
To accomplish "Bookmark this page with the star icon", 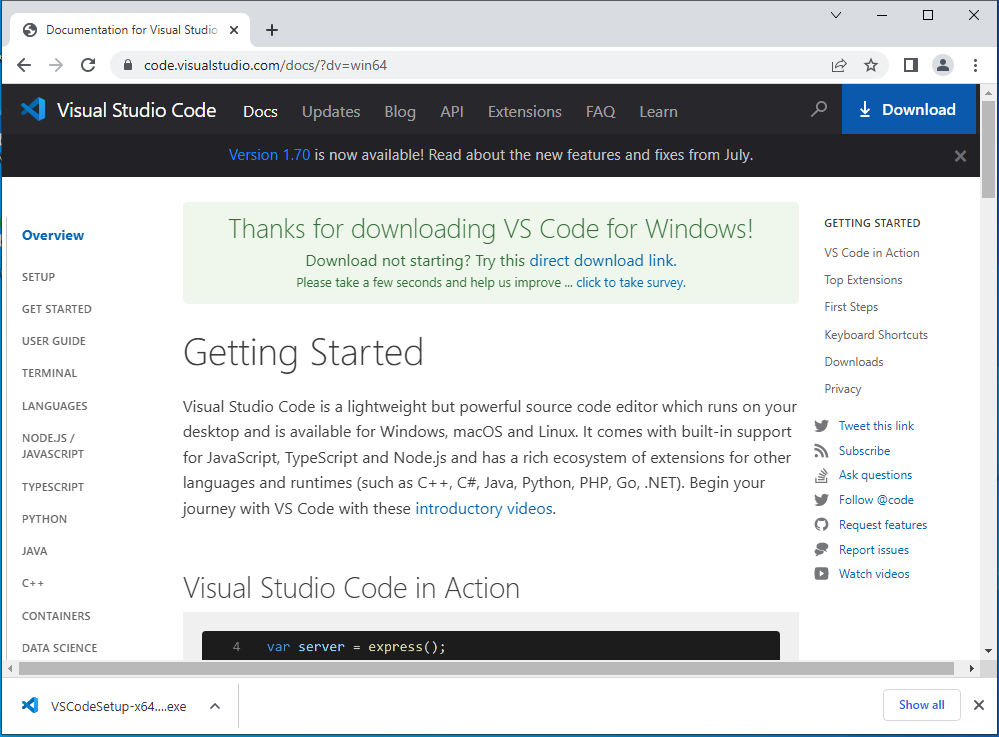I will (871, 65).
